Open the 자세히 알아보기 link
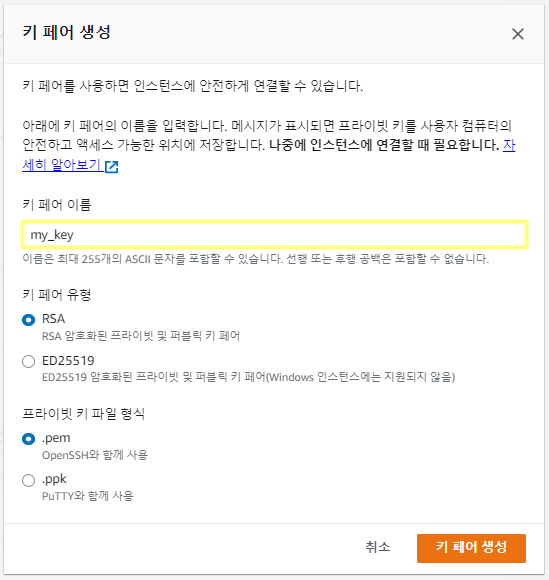 point(61,165)
